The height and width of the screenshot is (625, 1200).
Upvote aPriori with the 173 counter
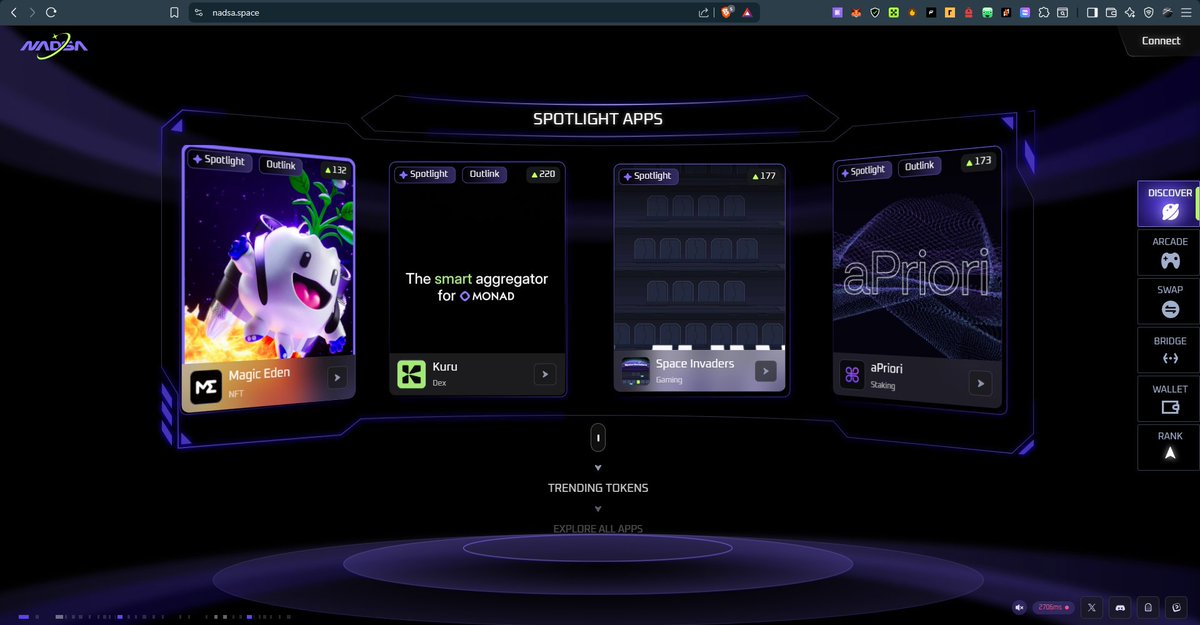[x=977, y=160]
